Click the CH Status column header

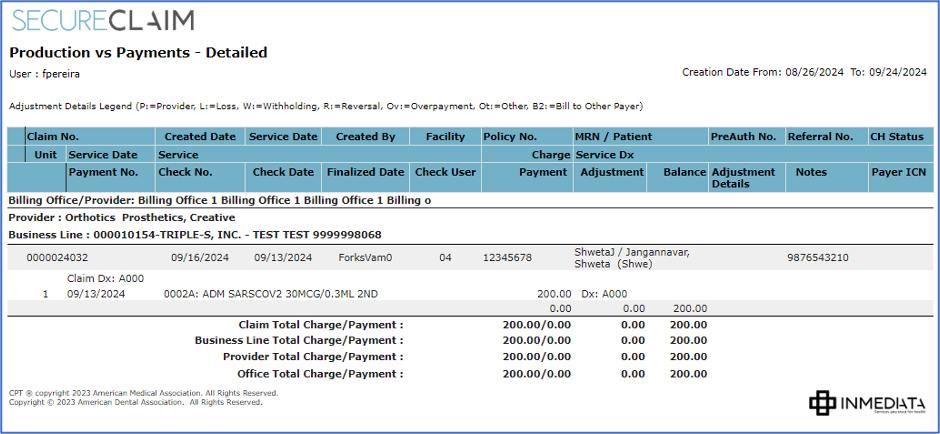click(897, 137)
